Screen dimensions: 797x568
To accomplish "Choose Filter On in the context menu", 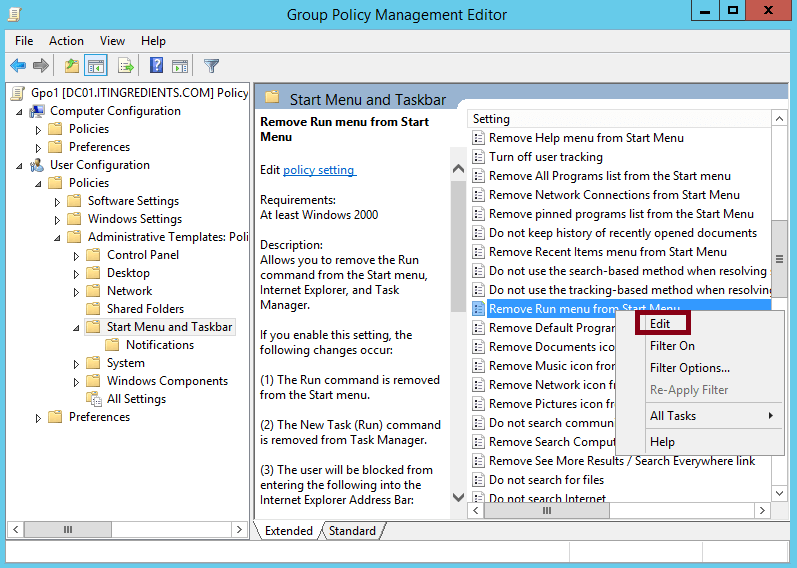I will click(672, 346).
